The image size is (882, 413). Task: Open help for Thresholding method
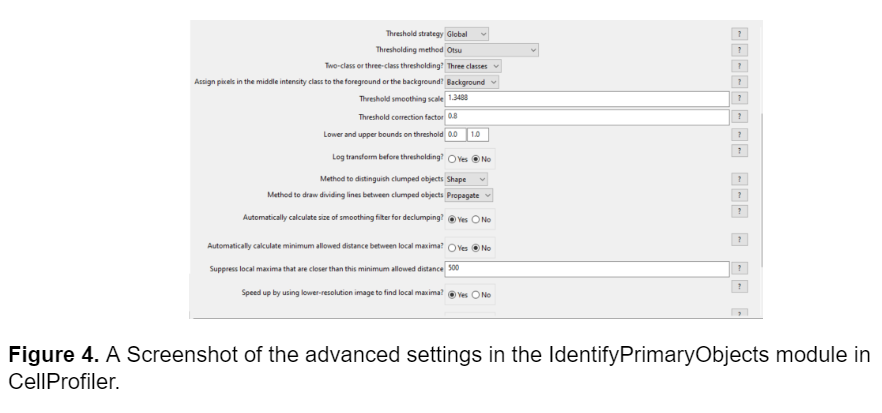pyautogui.click(x=740, y=50)
